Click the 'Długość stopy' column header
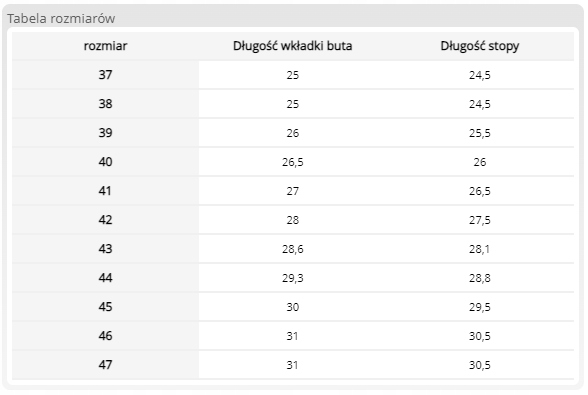Image resolution: width=588 pixels, height=395 pixels. point(480,46)
